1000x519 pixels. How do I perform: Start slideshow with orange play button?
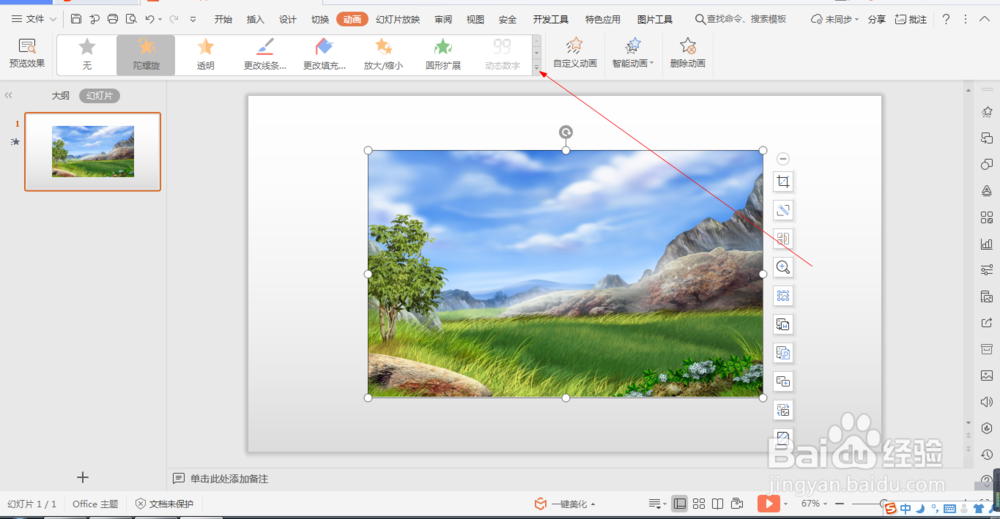tap(768, 504)
